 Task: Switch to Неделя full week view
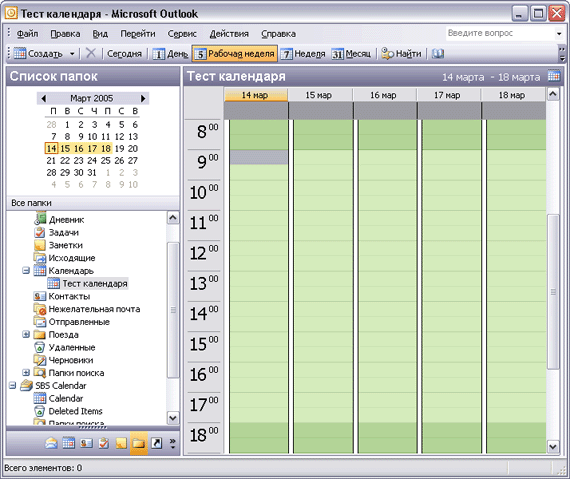coord(303,54)
